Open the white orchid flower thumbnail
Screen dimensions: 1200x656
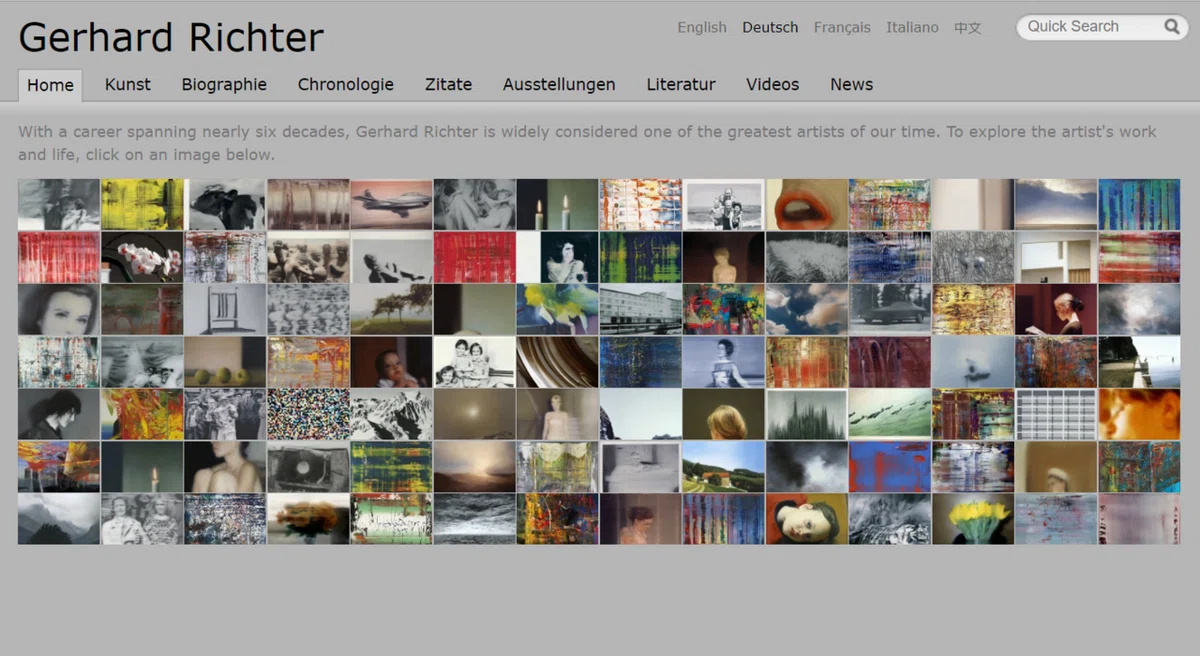pyautogui.click(x=142, y=257)
